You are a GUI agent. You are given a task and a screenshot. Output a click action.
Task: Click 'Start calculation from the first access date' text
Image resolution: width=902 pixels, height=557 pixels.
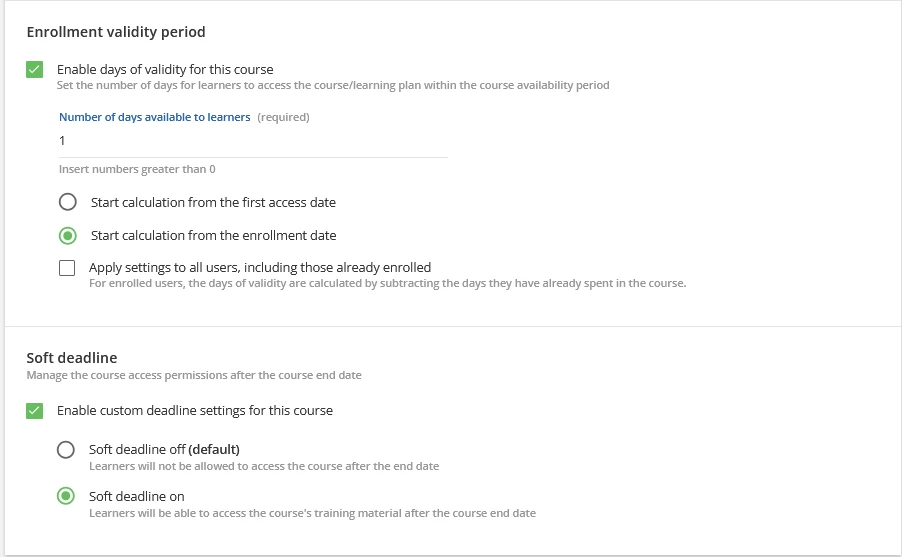pos(213,202)
